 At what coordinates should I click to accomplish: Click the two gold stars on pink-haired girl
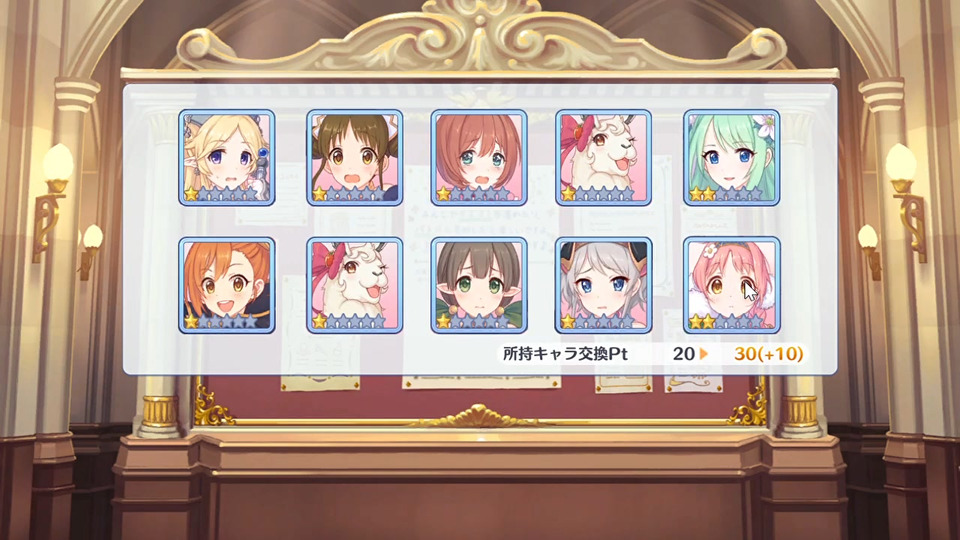tap(702, 321)
